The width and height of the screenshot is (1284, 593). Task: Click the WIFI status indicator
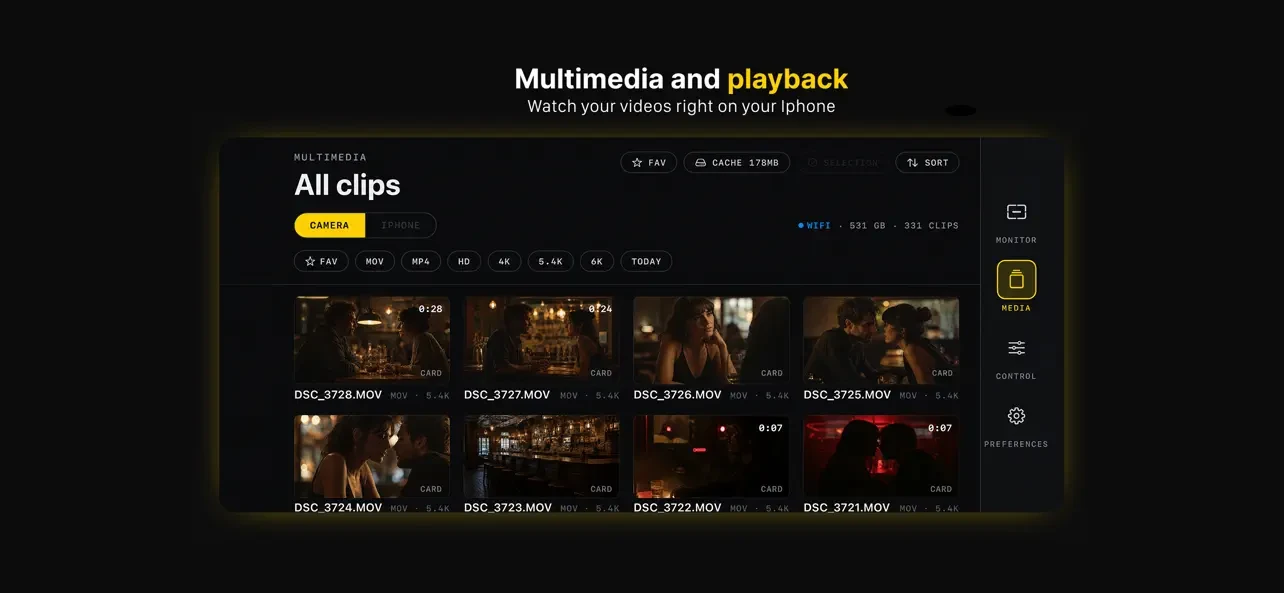815,226
